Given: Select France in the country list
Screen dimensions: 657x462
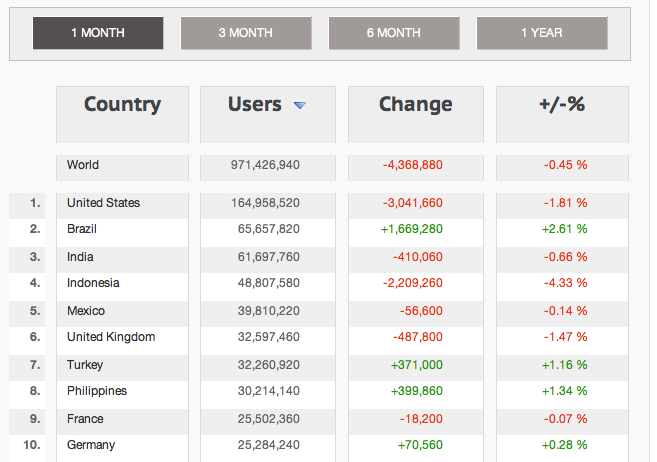Looking at the screenshot, I should coord(85,419).
